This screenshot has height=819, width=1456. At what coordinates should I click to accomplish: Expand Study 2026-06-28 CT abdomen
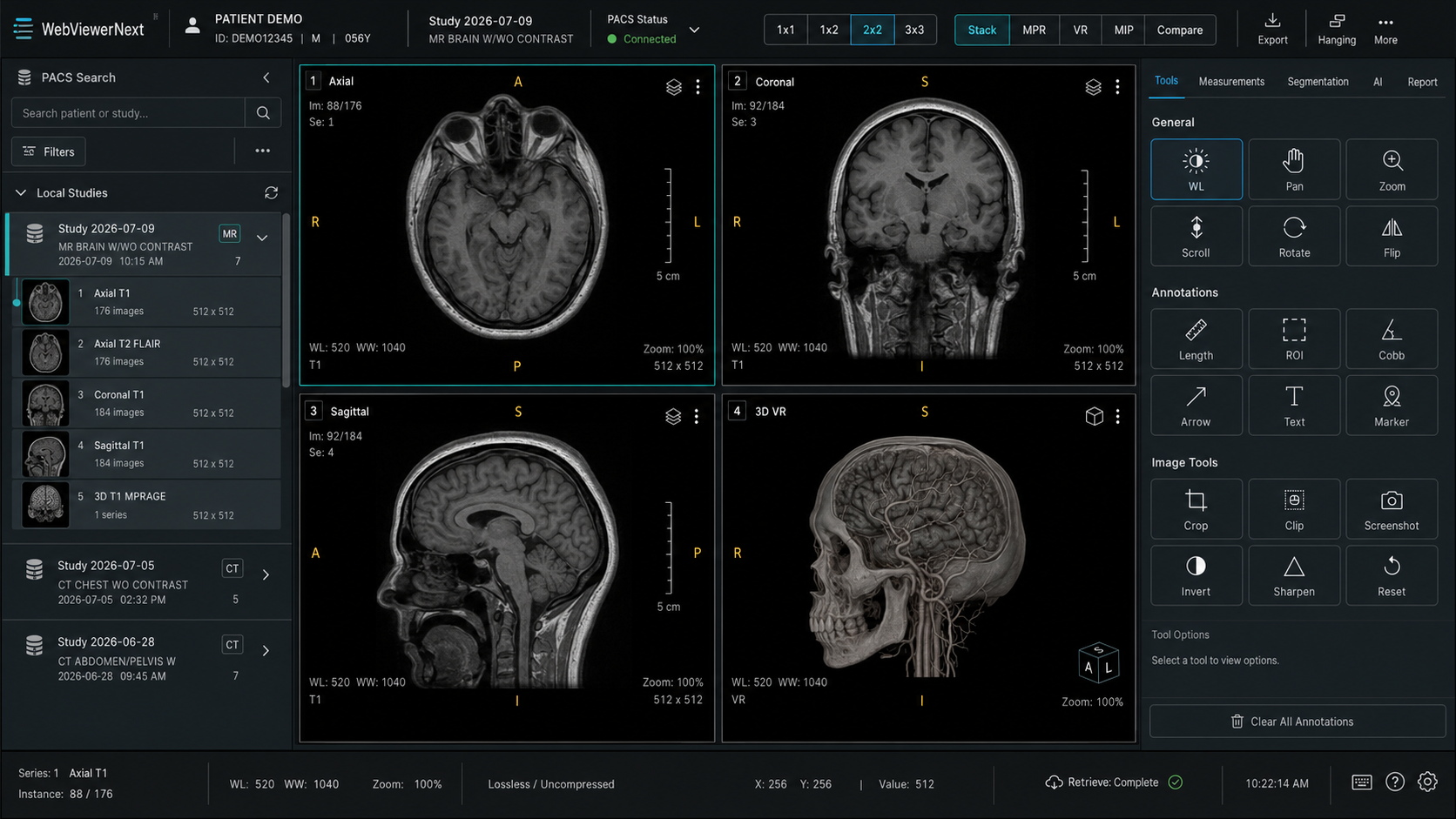click(266, 650)
